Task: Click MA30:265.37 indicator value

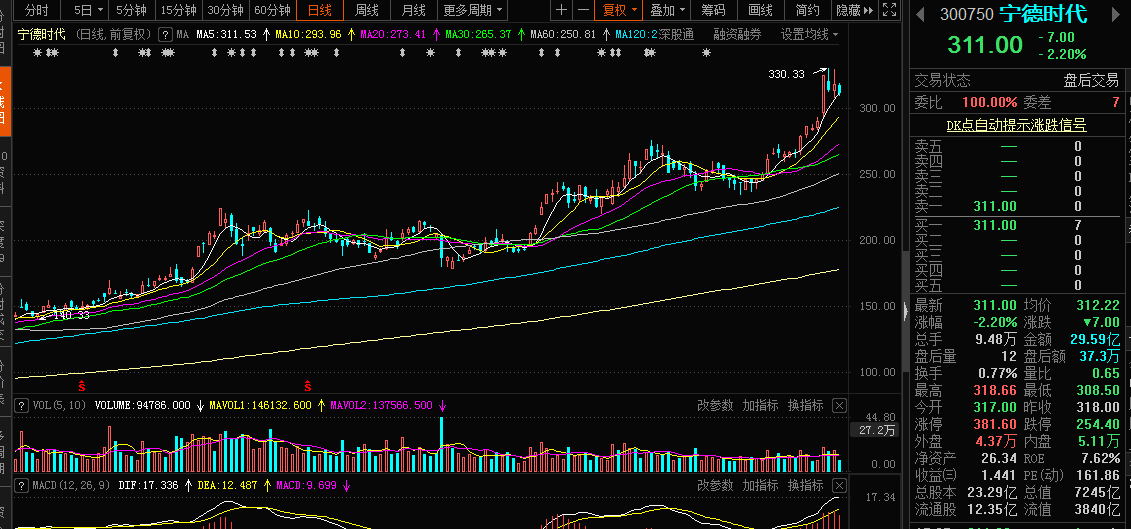Action: pos(478,34)
